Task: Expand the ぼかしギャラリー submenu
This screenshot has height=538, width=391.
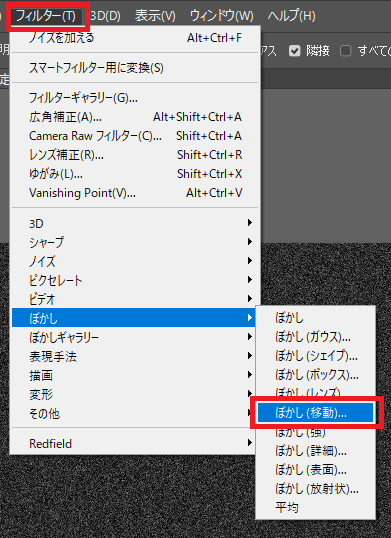Action: click(134, 338)
